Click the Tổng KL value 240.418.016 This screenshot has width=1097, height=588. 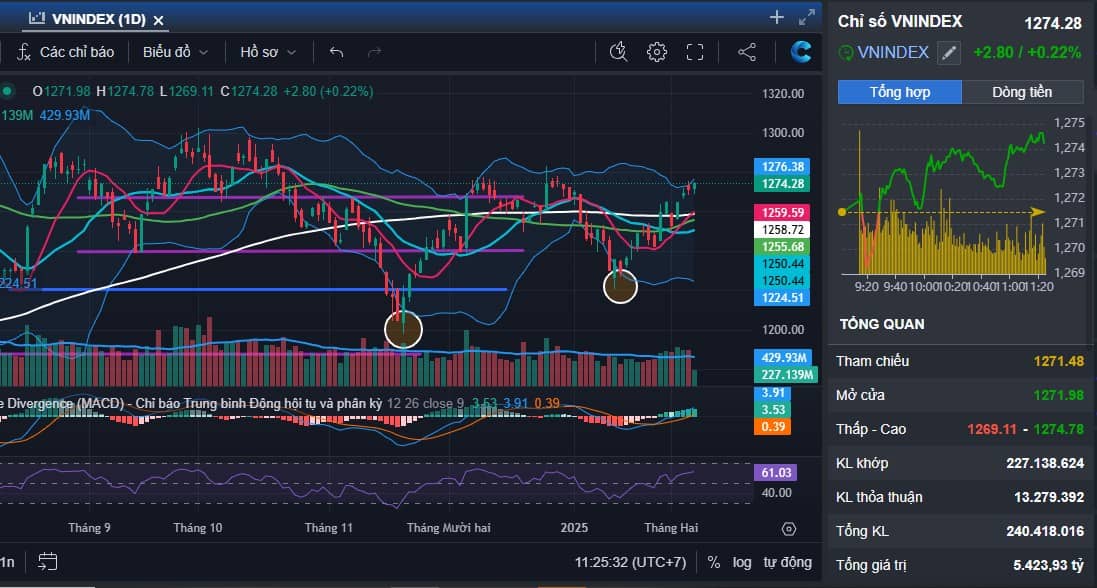(1045, 531)
